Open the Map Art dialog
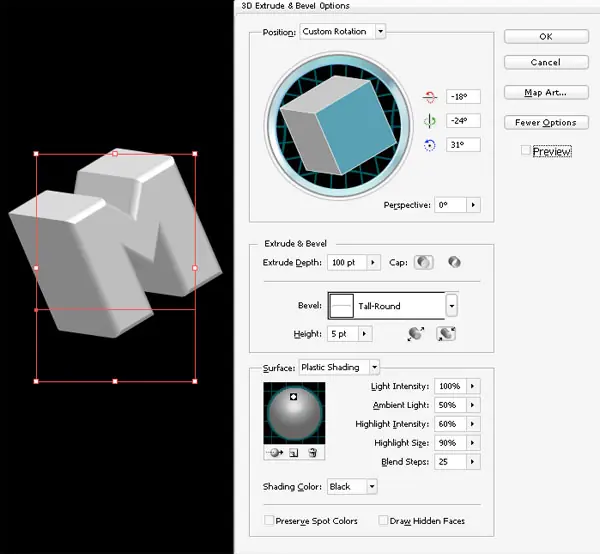Viewport: 600px width, 554px height. point(546,92)
